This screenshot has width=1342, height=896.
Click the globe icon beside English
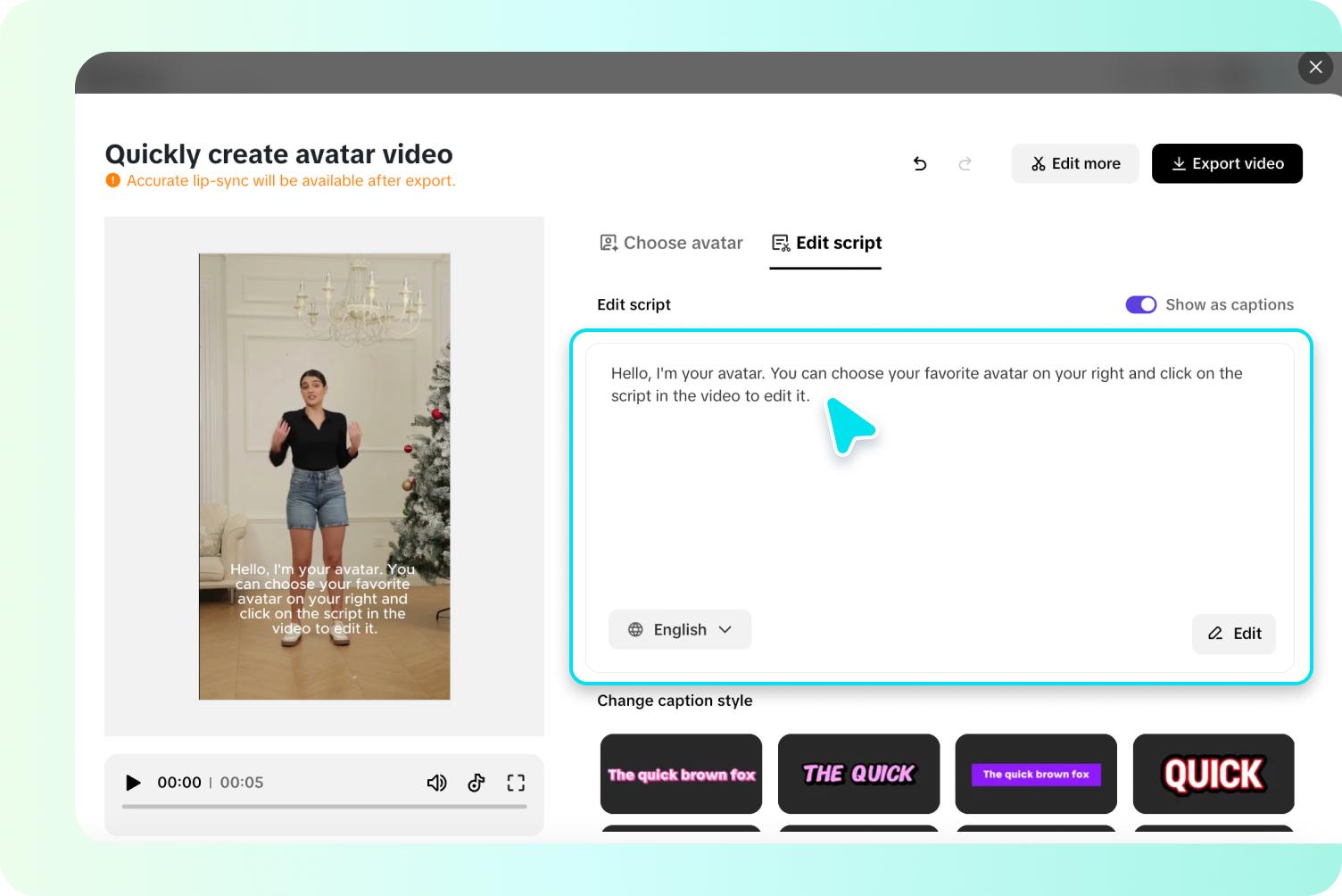pyautogui.click(x=635, y=629)
